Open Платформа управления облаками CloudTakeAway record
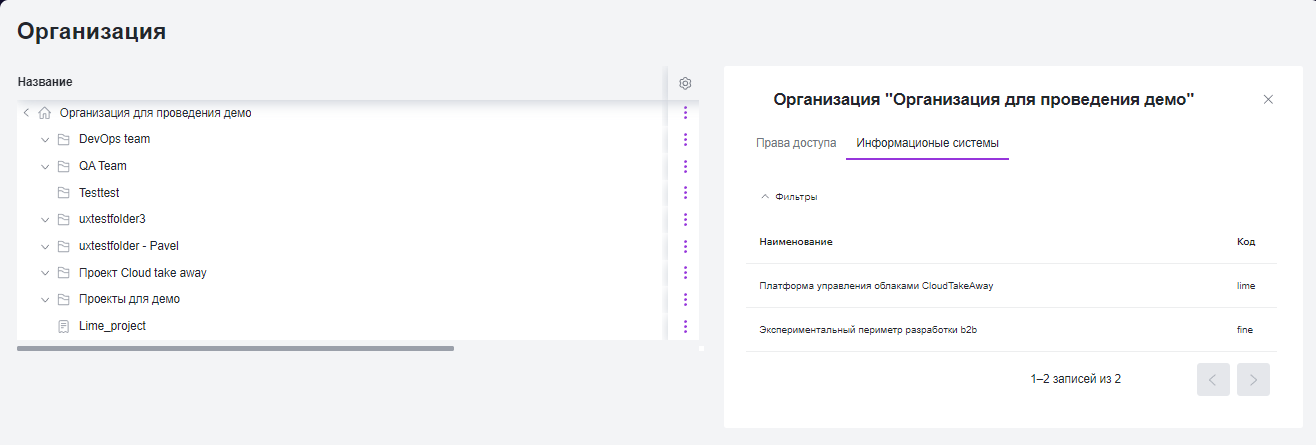 876,286
